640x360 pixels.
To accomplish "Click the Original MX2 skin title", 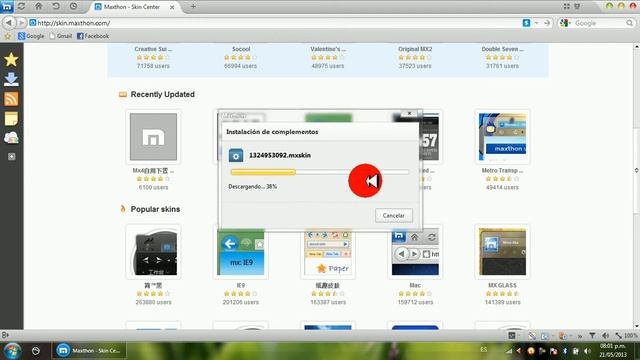I will pyautogui.click(x=415, y=49).
